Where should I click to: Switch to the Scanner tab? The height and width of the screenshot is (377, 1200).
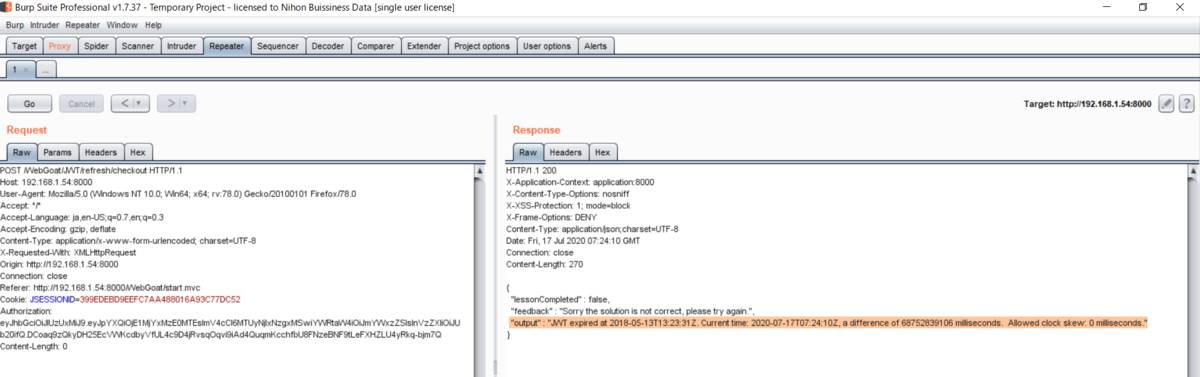tap(138, 46)
